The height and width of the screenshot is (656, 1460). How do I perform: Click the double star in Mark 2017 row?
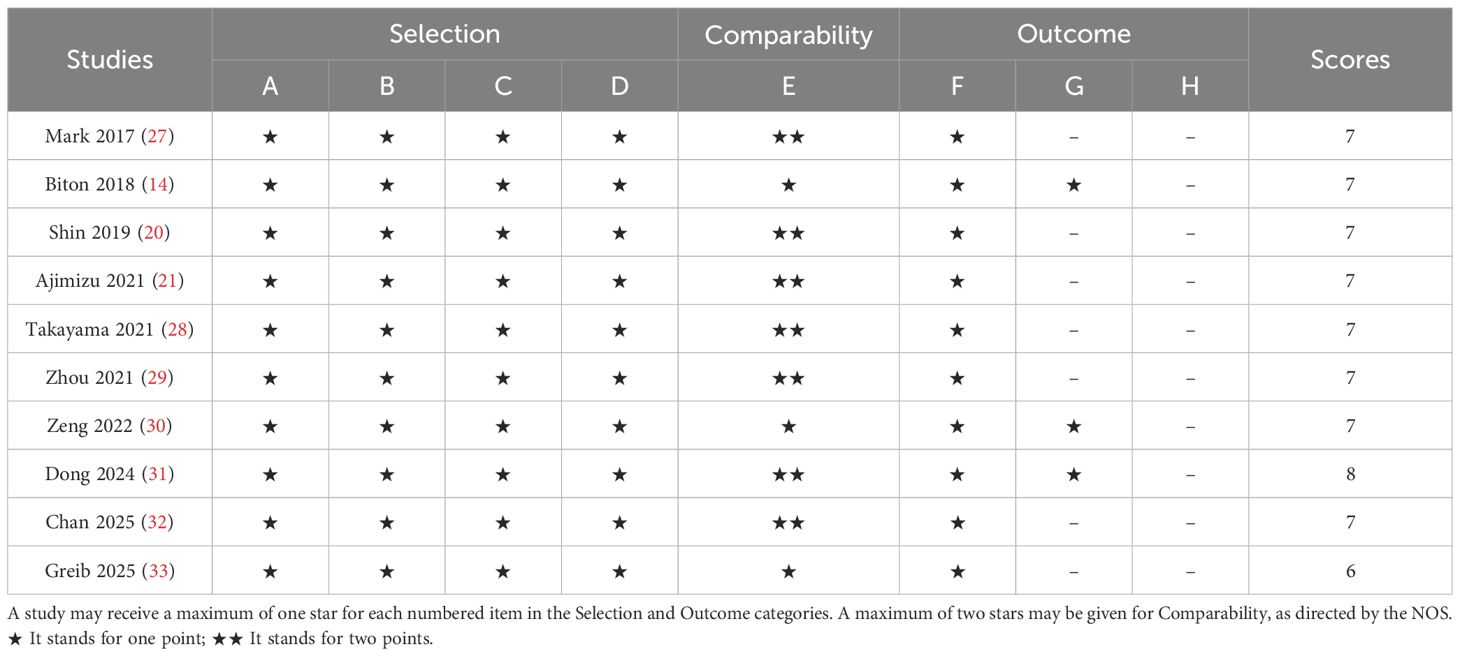(x=788, y=136)
